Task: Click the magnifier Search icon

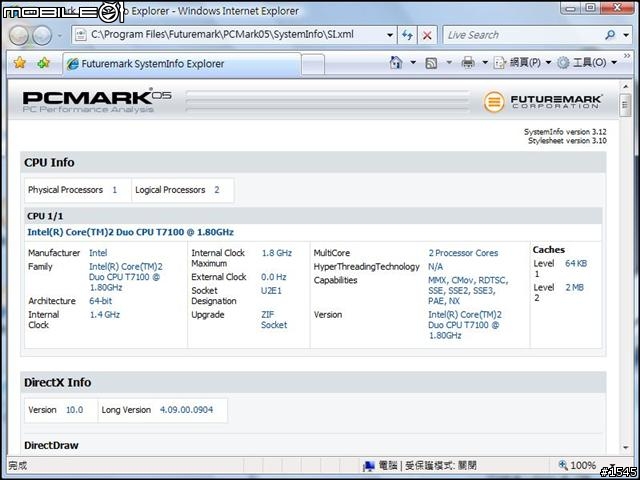Action: [x=610, y=35]
